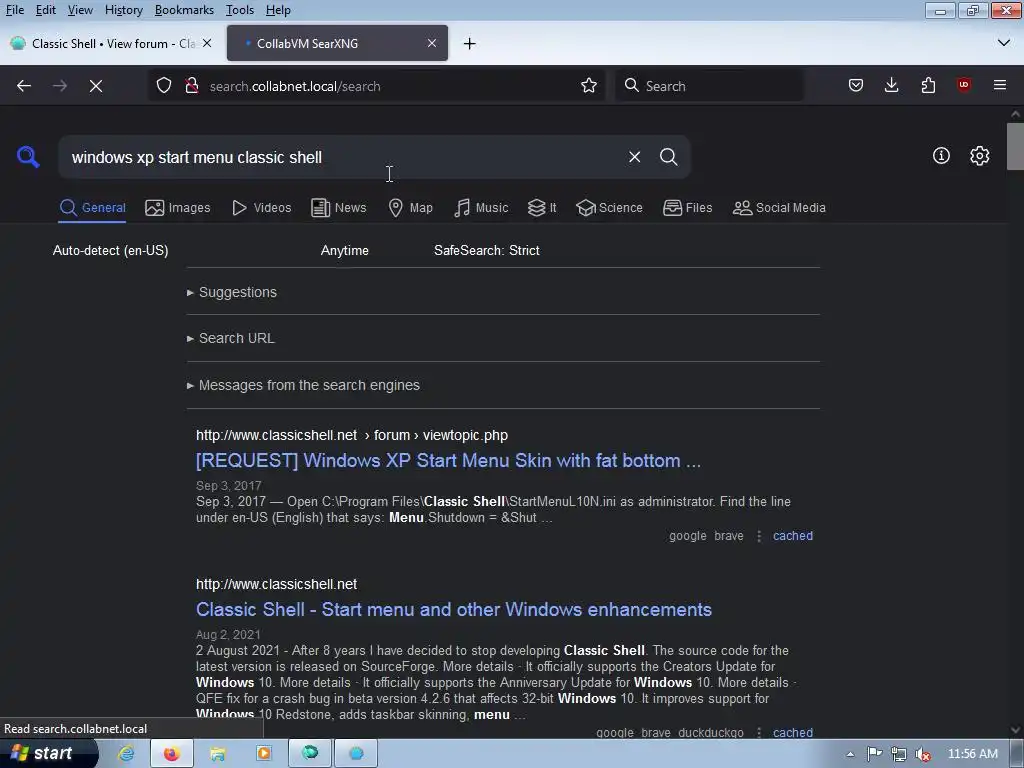1024x768 pixels.
Task: Click the SearXNG magnifier logo
Action: point(28,157)
